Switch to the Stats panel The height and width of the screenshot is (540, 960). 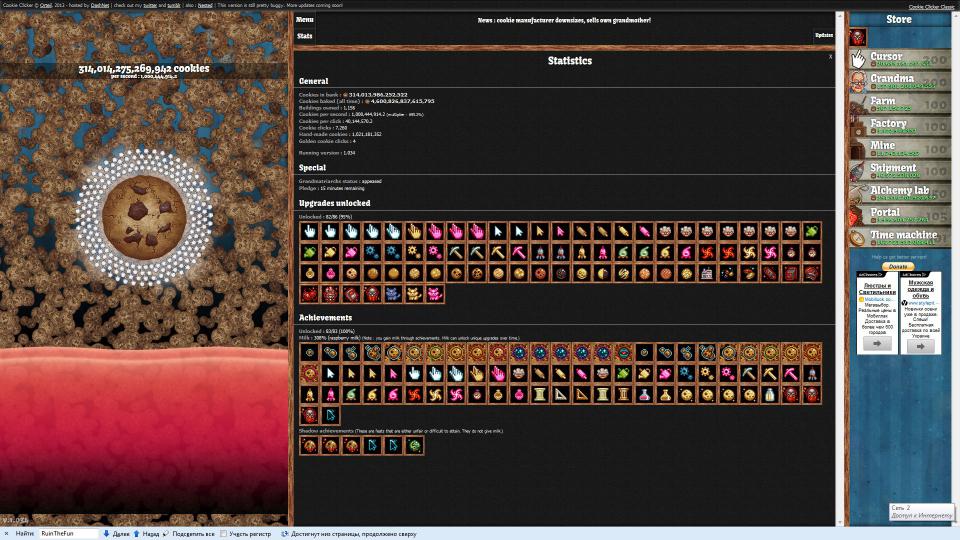(305, 36)
